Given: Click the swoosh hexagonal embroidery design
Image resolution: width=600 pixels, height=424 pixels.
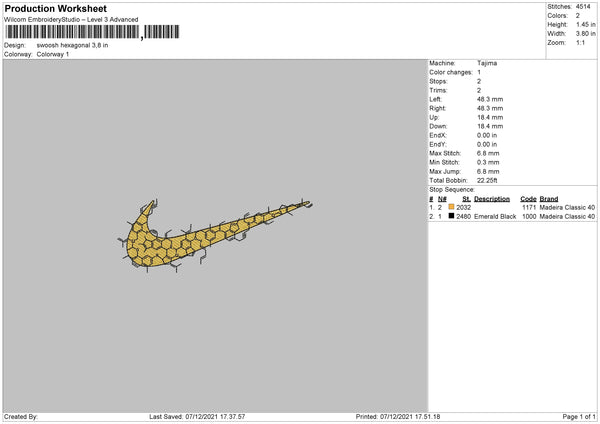Looking at the screenshot, I should tap(214, 236).
